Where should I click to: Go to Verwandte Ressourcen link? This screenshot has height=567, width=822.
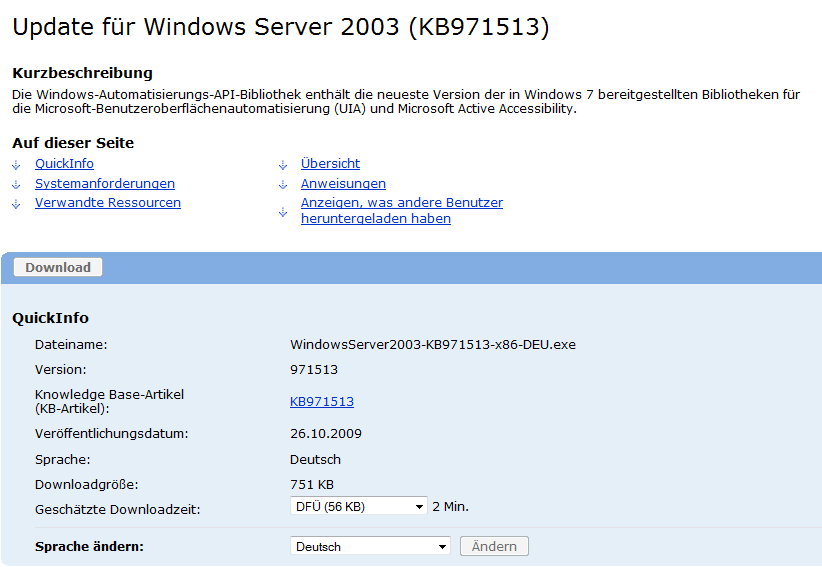coord(108,202)
